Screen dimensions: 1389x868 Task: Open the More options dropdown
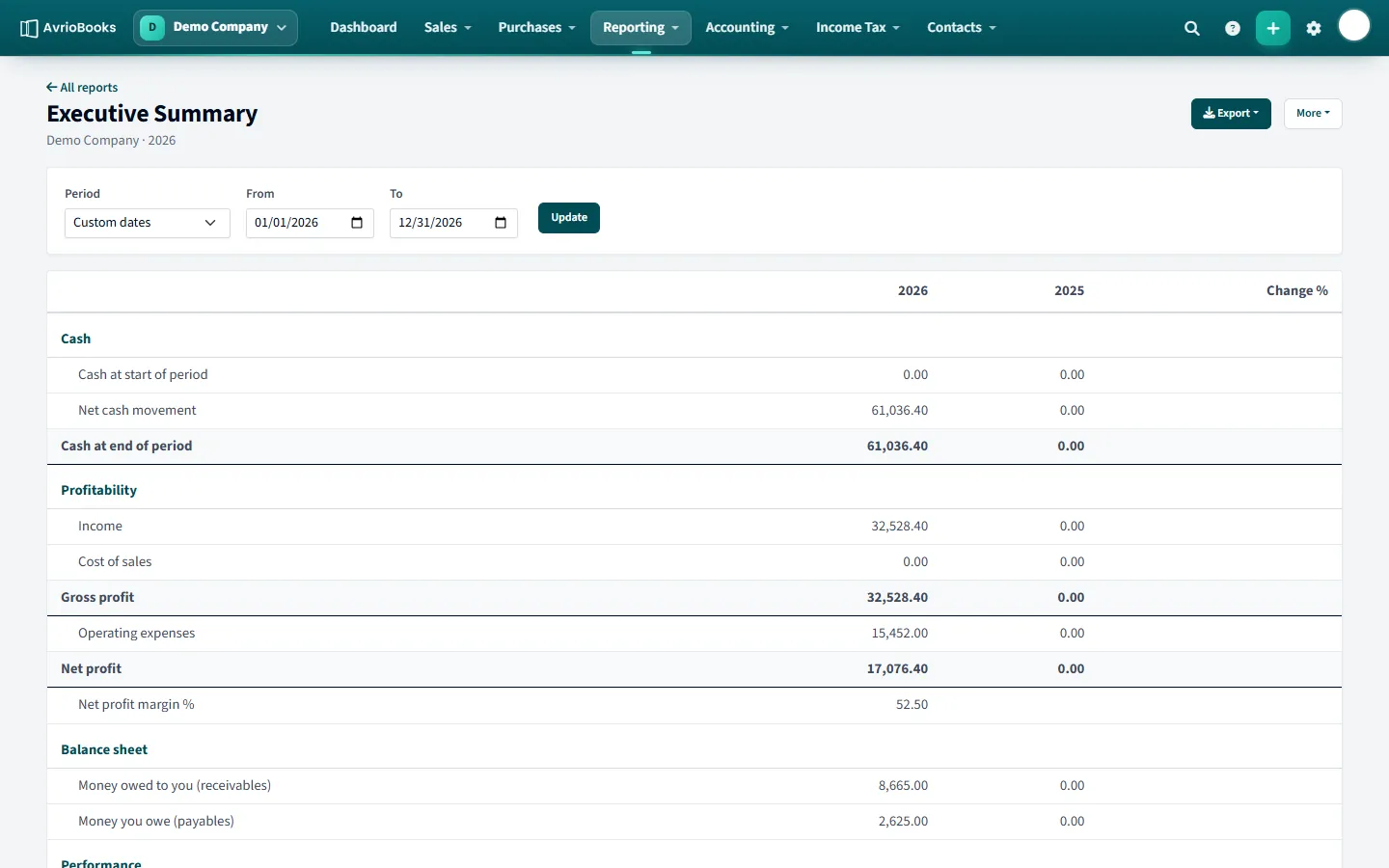pos(1313,114)
